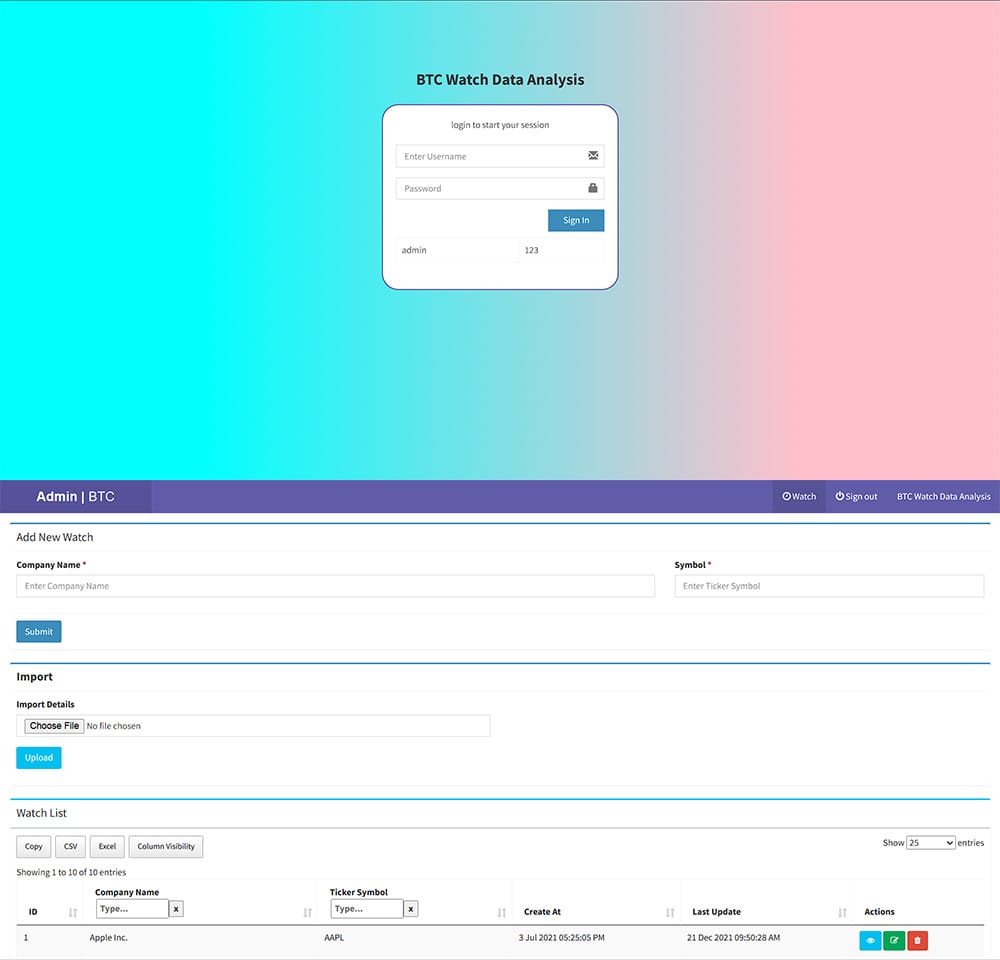Open the Show entries dropdown
This screenshot has width=1000, height=960.
(930, 843)
